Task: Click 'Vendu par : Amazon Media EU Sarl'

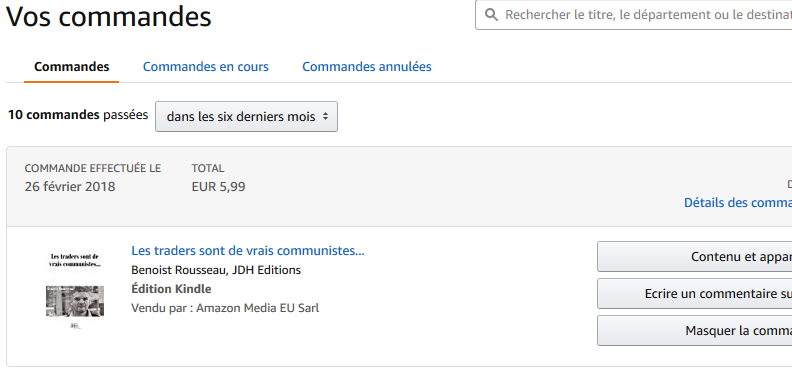Action: click(225, 308)
